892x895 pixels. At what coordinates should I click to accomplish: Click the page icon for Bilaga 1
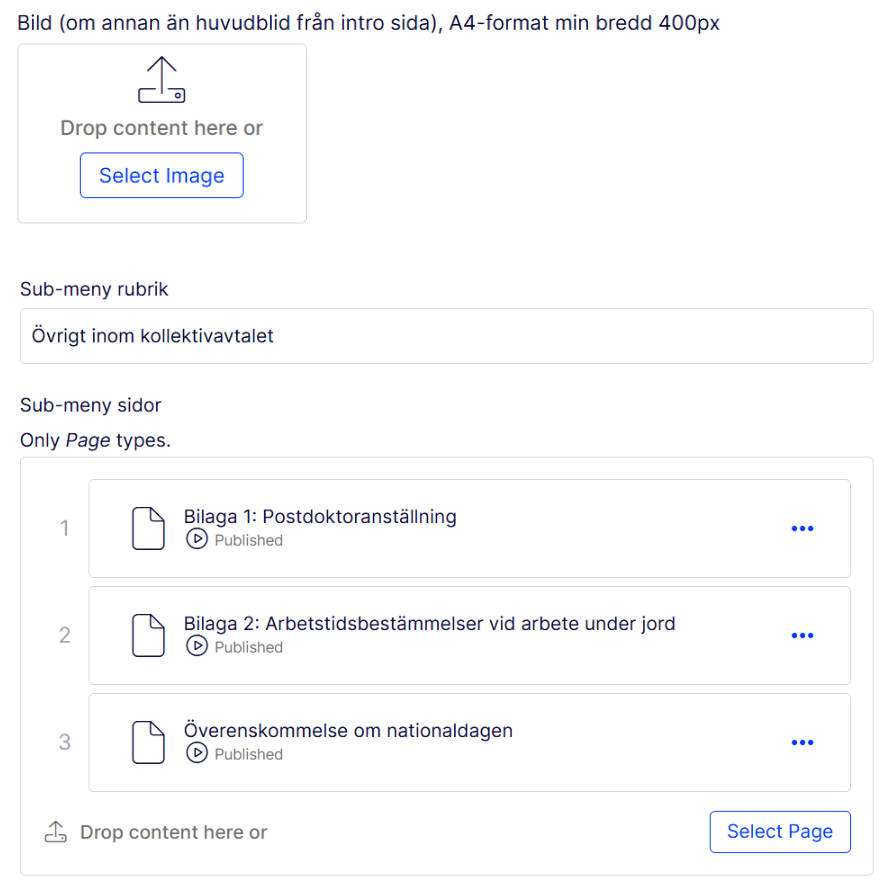point(149,528)
